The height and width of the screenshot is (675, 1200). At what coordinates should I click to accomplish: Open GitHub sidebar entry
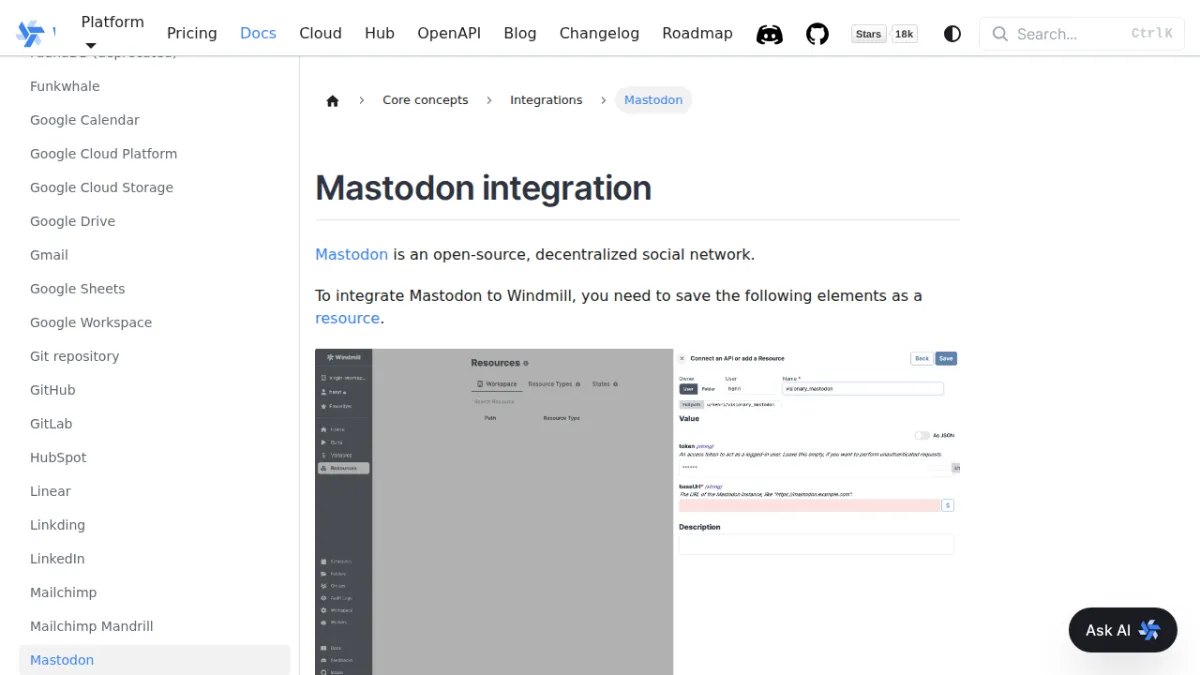52,390
